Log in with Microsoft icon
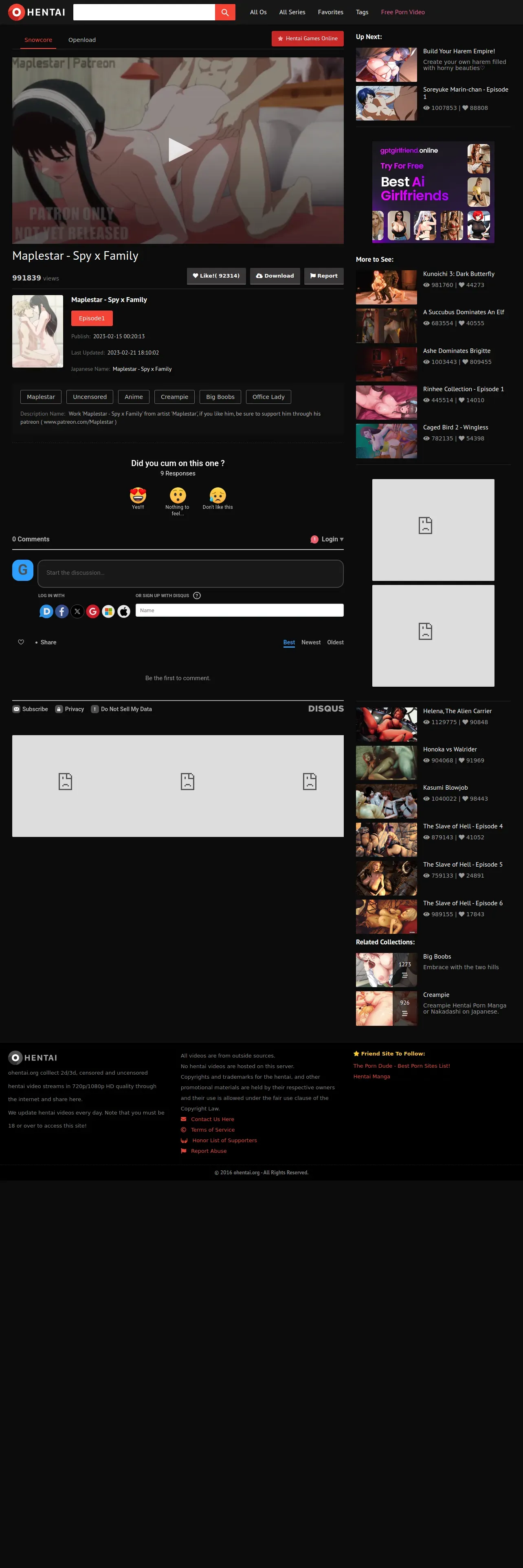Viewport: 523px width, 1568px height. pyautogui.click(x=108, y=611)
